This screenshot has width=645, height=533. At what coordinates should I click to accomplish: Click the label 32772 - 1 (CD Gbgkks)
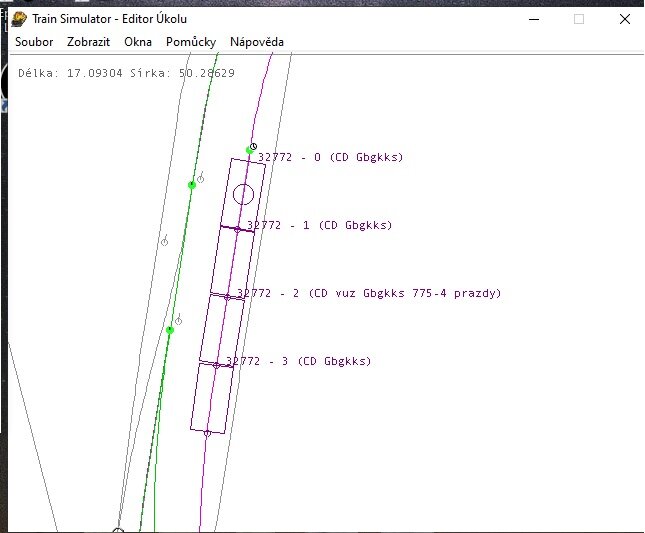pyautogui.click(x=320, y=225)
